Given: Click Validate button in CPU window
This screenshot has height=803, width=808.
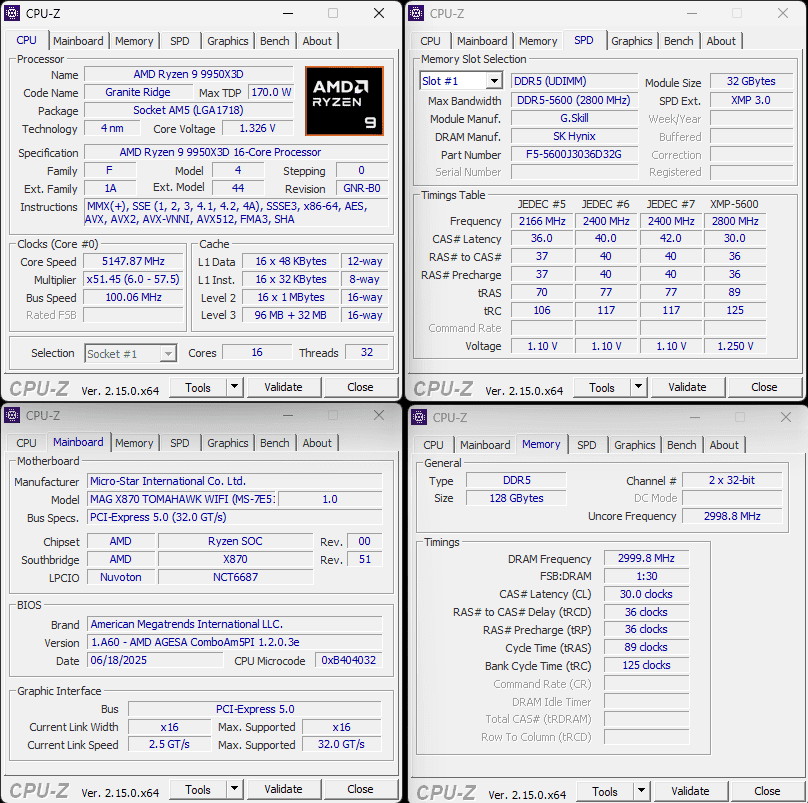Looking at the screenshot, I should (x=283, y=387).
